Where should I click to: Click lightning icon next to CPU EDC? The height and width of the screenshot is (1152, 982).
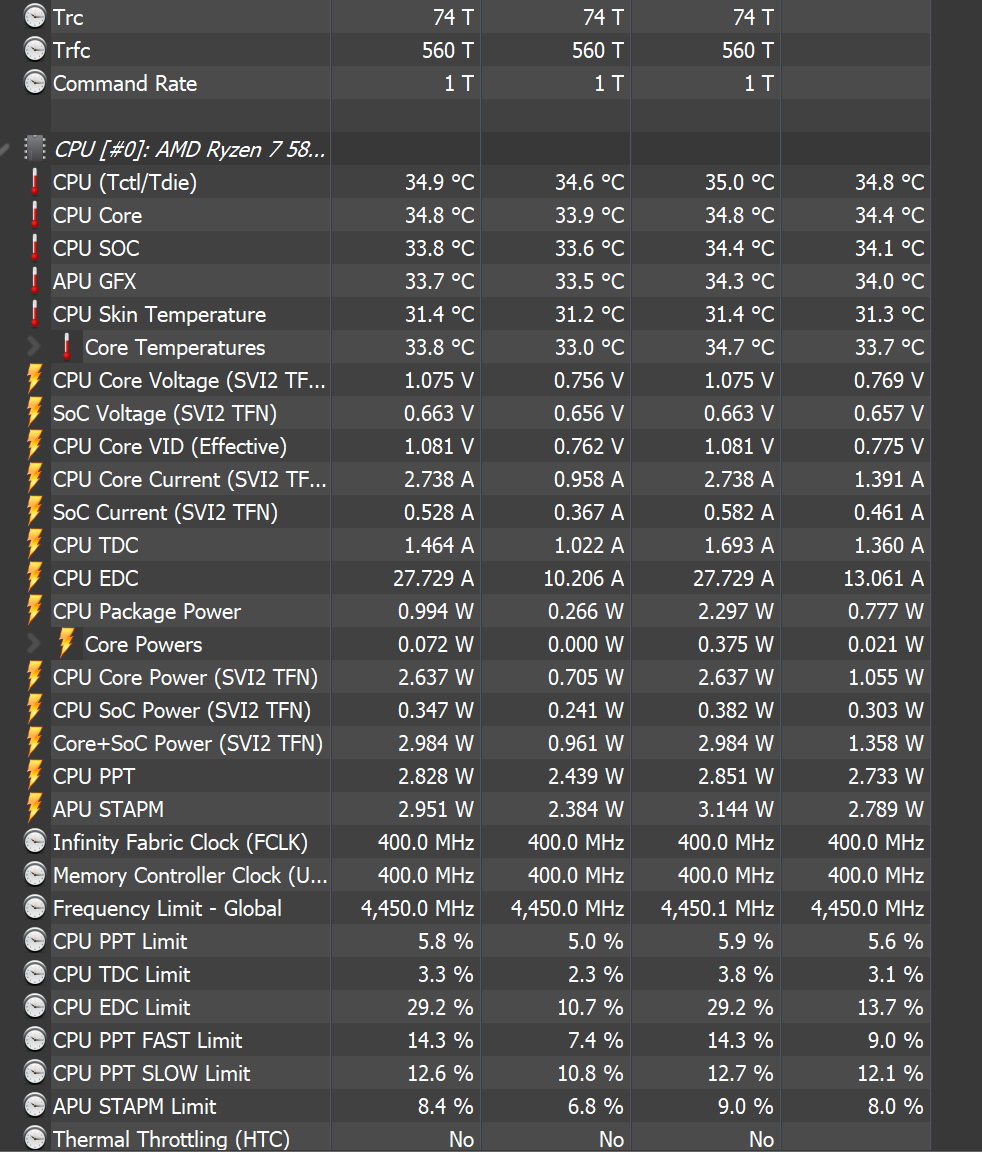point(34,577)
